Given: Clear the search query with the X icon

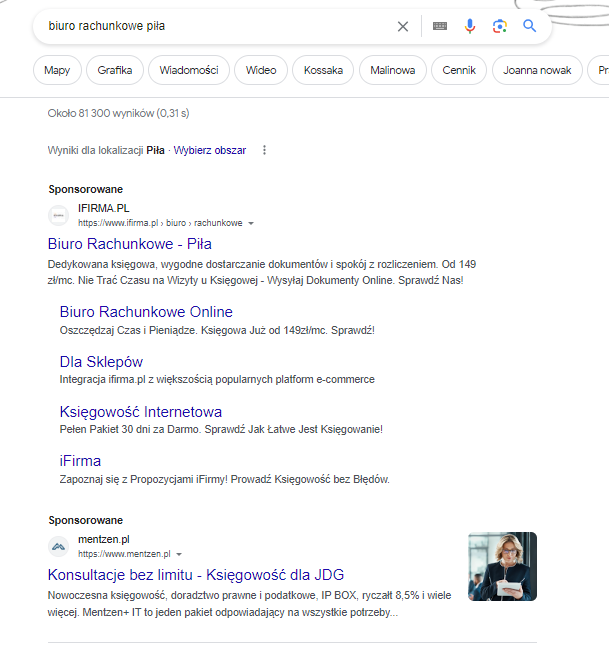Looking at the screenshot, I should [x=403, y=27].
